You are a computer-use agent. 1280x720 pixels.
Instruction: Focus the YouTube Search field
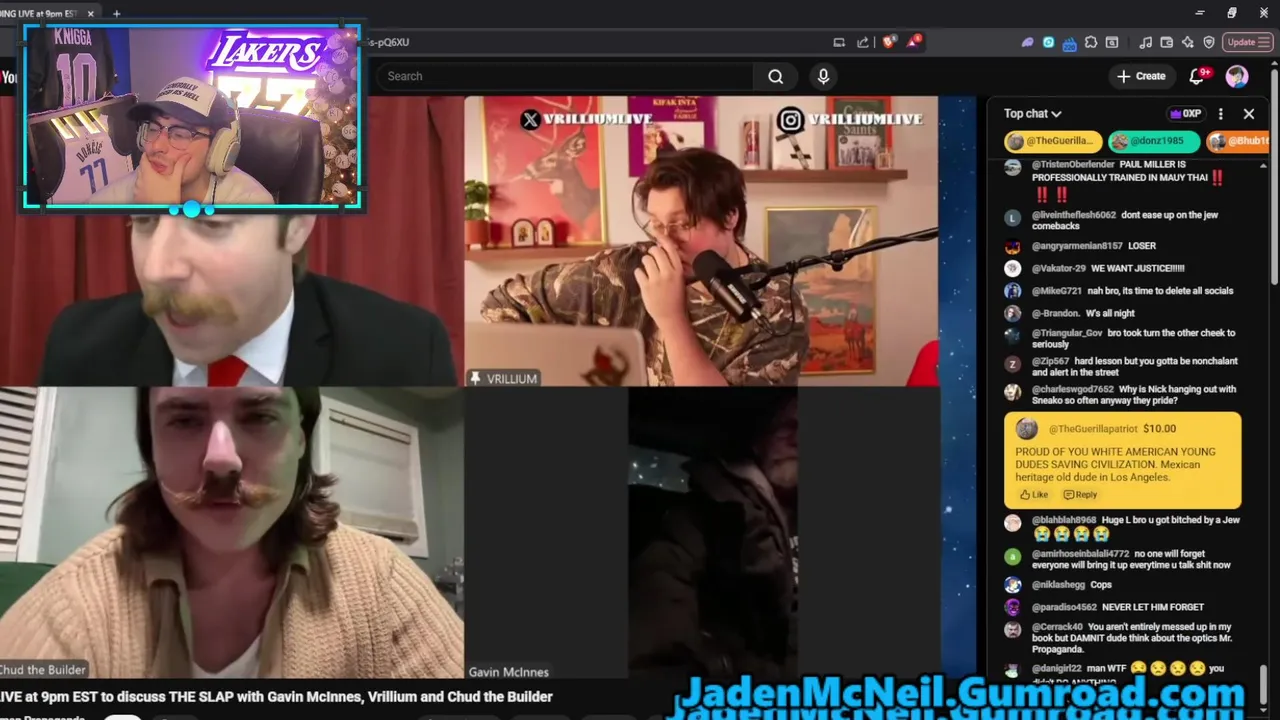[x=565, y=76]
